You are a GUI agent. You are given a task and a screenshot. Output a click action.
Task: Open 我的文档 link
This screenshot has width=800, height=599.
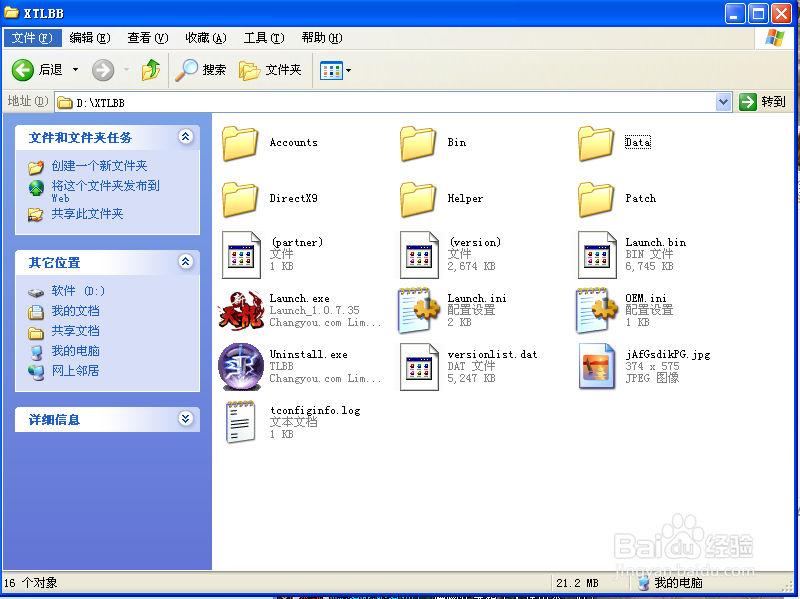coord(76,311)
